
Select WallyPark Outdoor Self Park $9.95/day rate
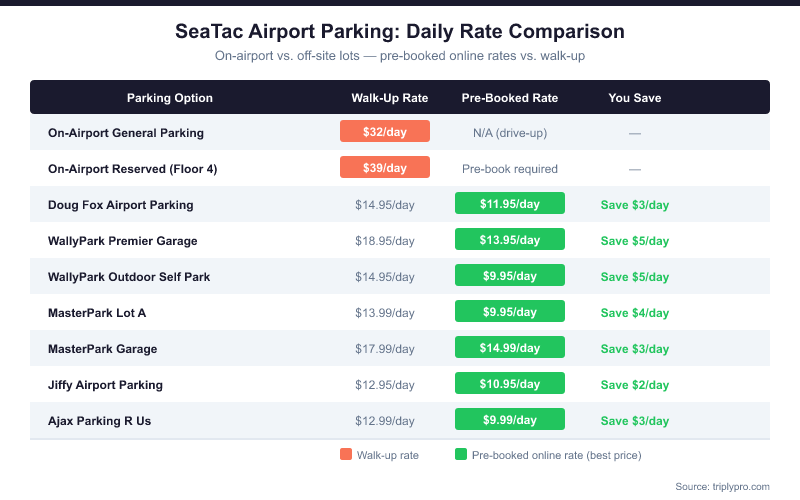510,276
